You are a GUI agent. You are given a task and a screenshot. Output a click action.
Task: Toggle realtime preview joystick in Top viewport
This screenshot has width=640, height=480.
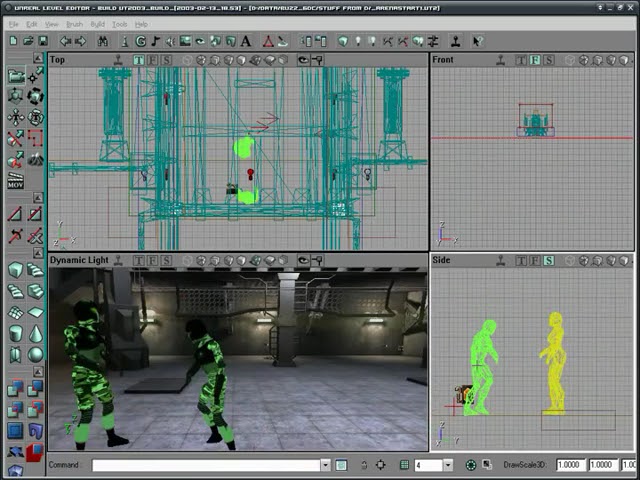click(118, 60)
